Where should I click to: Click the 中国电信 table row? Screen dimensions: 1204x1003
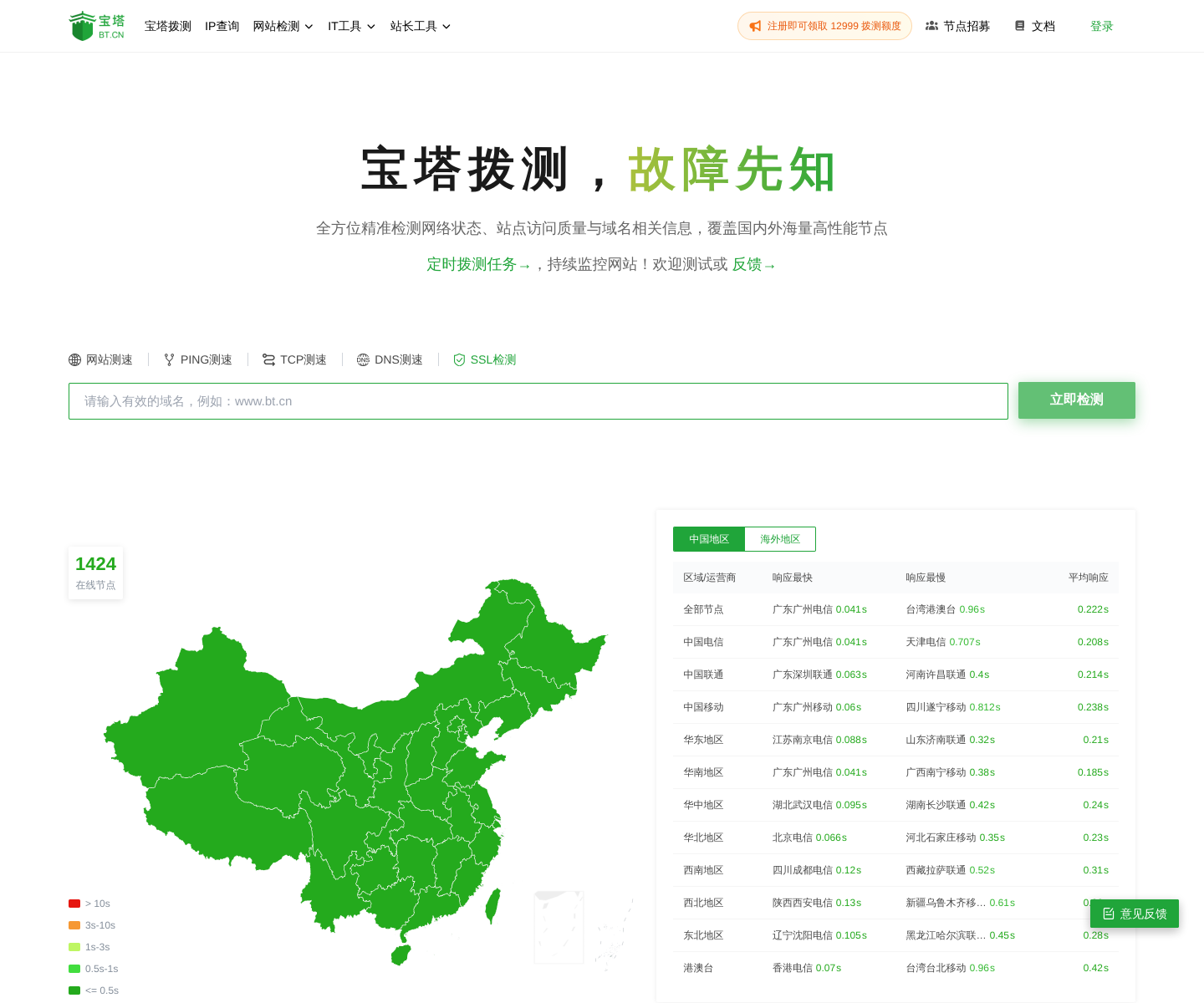[895, 642]
